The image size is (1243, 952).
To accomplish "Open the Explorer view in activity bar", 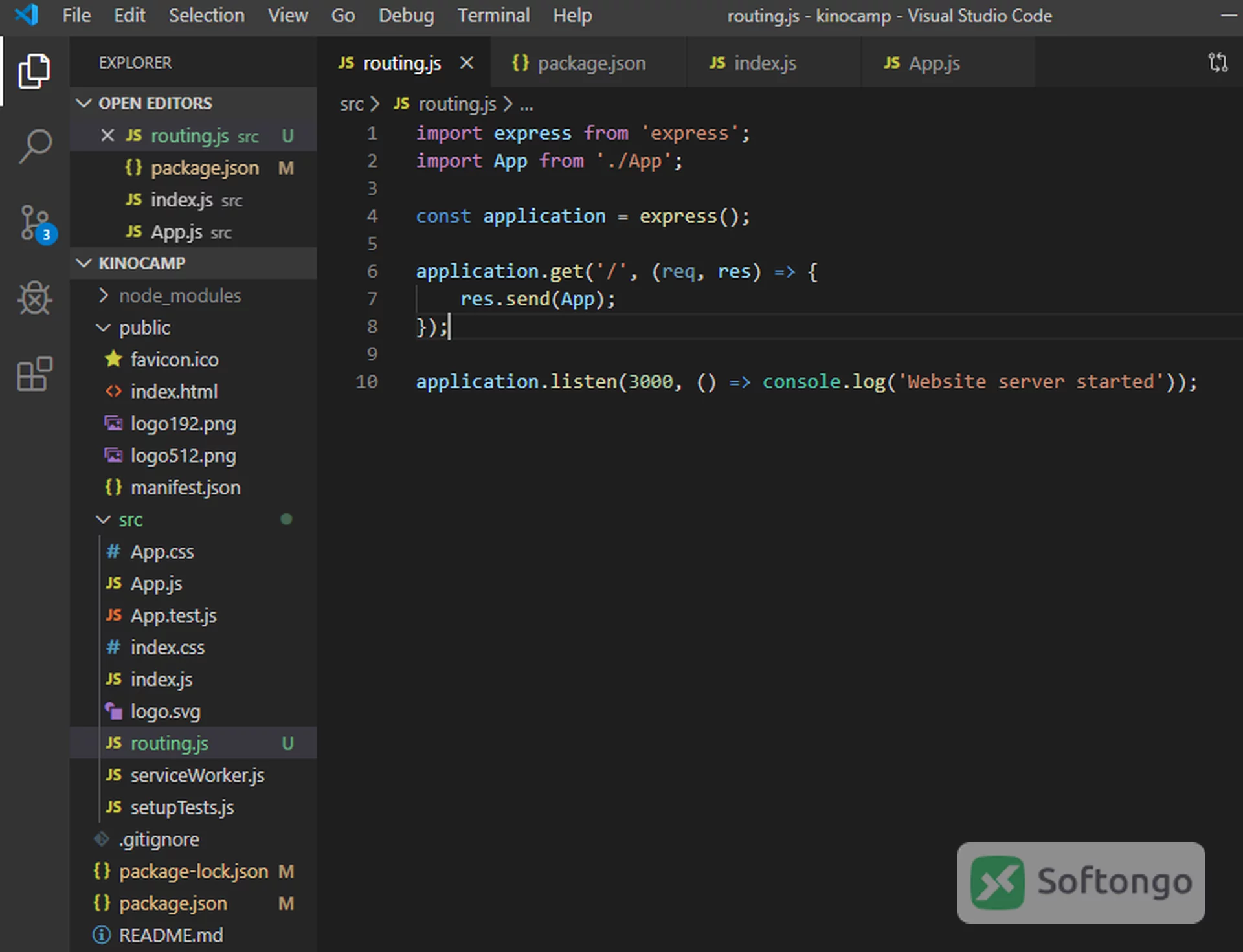I will tap(34, 71).
